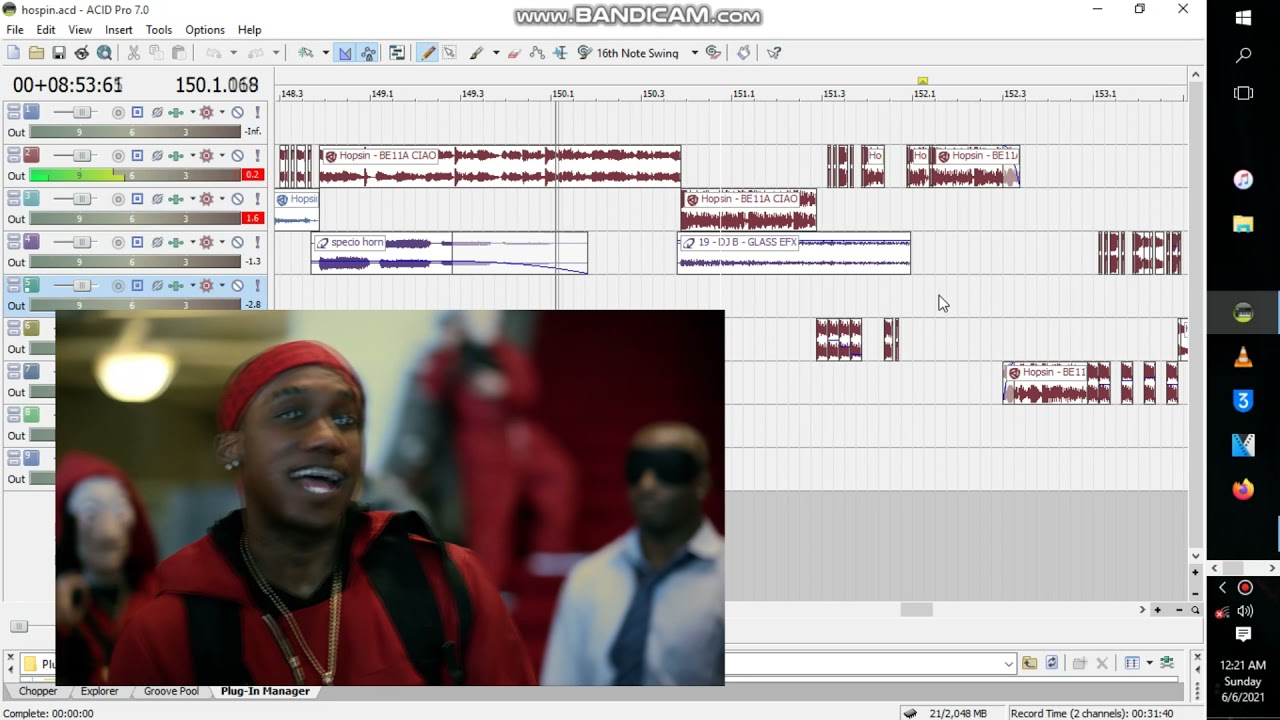Open the Edit menu
The height and width of the screenshot is (720, 1280).
tap(46, 30)
